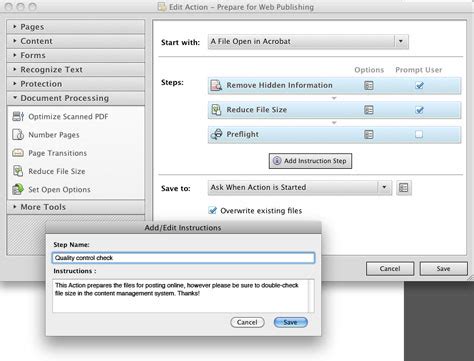Image resolution: width=474 pixels, height=361 pixels.
Task: Select the Set Open Options label
Action: (x=59, y=190)
